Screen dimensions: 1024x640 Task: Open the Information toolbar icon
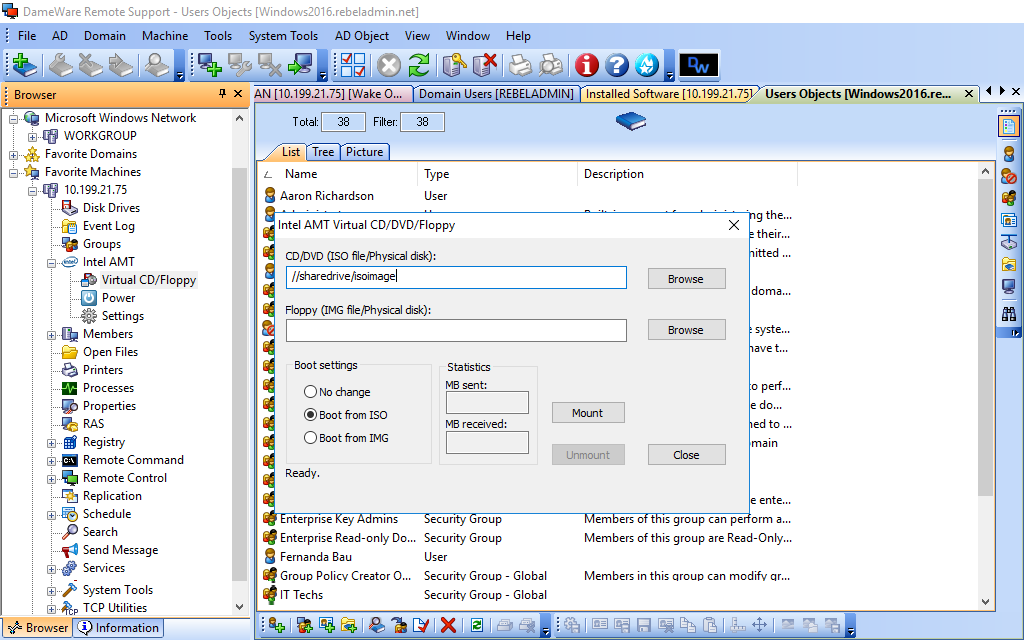coord(586,65)
